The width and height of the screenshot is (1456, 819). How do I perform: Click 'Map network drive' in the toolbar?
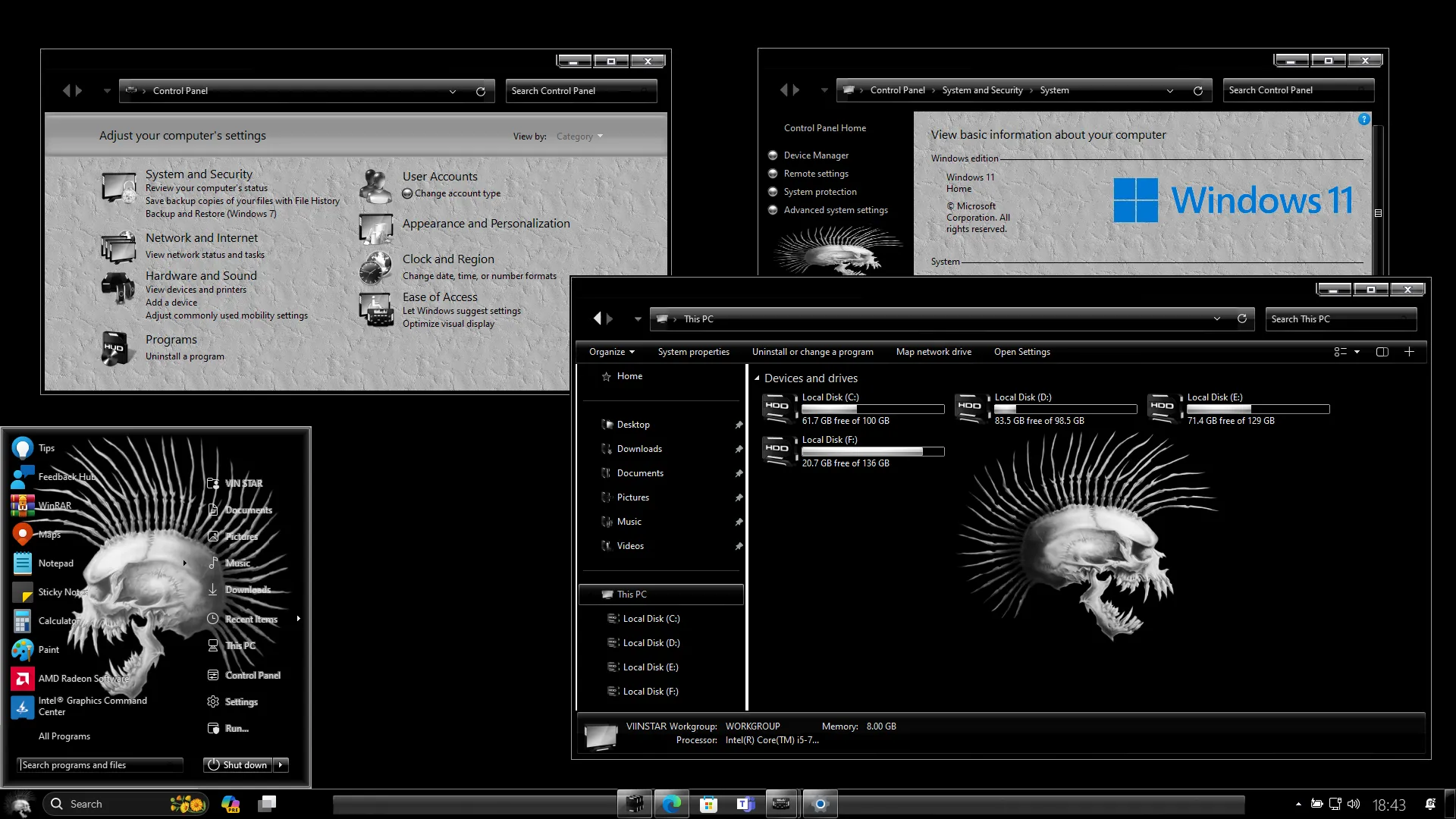[x=934, y=351]
